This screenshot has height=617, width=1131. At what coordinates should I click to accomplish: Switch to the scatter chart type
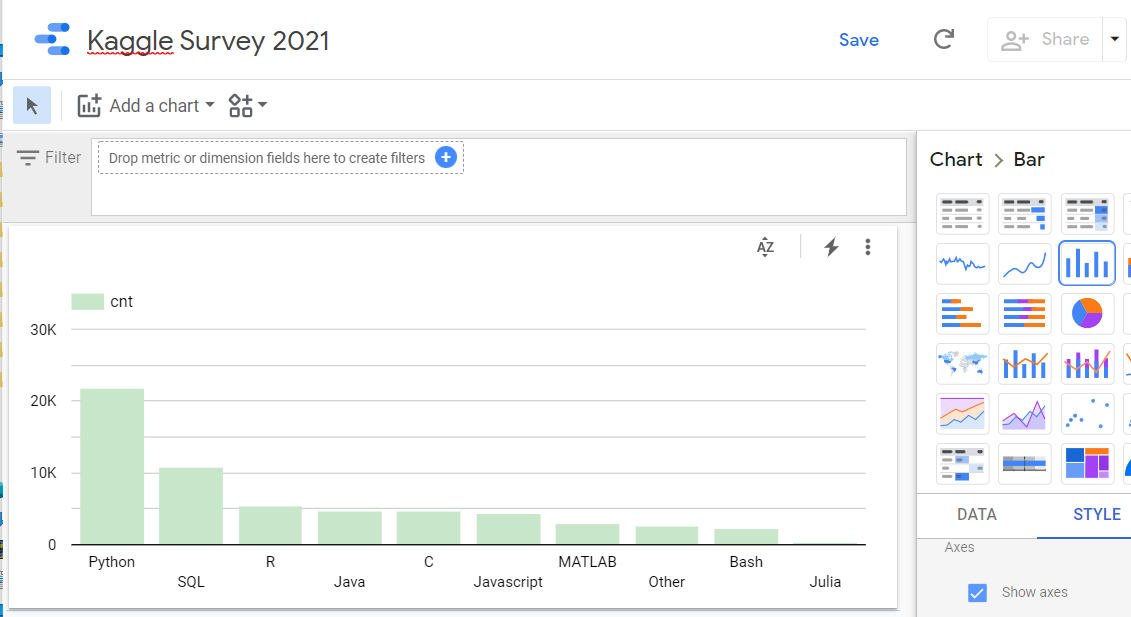(1087, 413)
